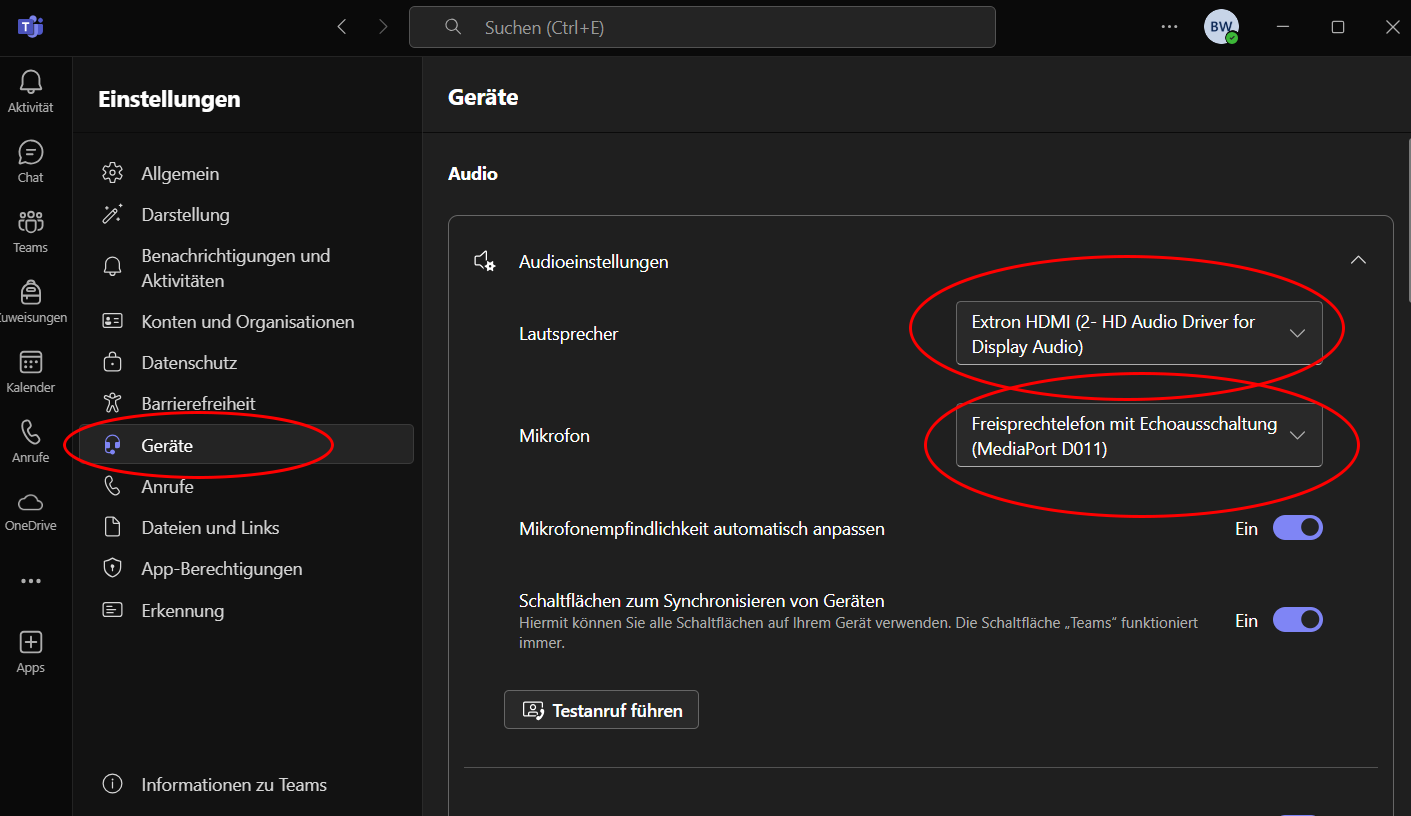The width and height of the screenshot is (1411, 816).
Task: Select Darstellung settings
Action: pos(246,214)
